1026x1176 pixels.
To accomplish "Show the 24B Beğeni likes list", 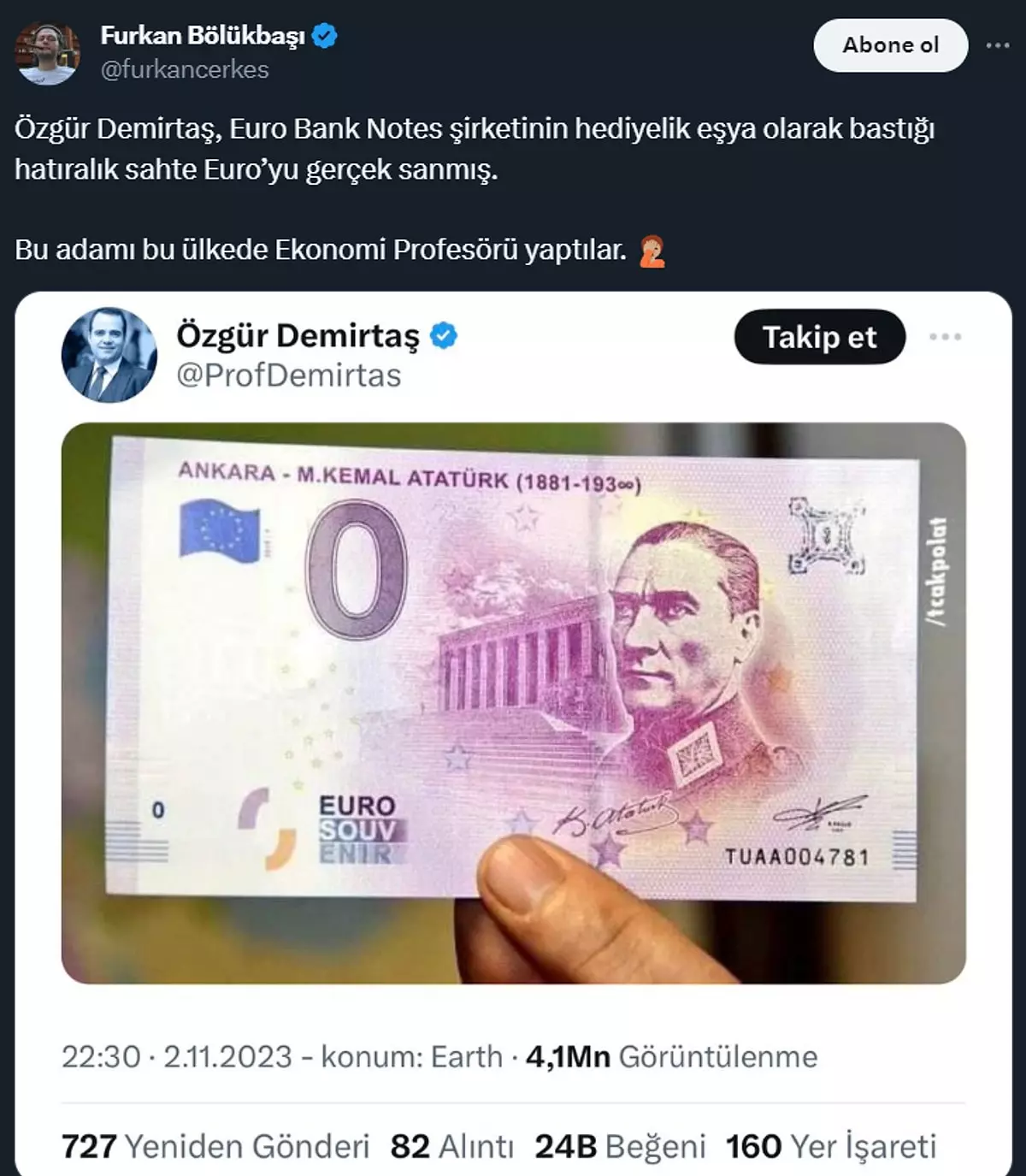I will (621, 1146).
